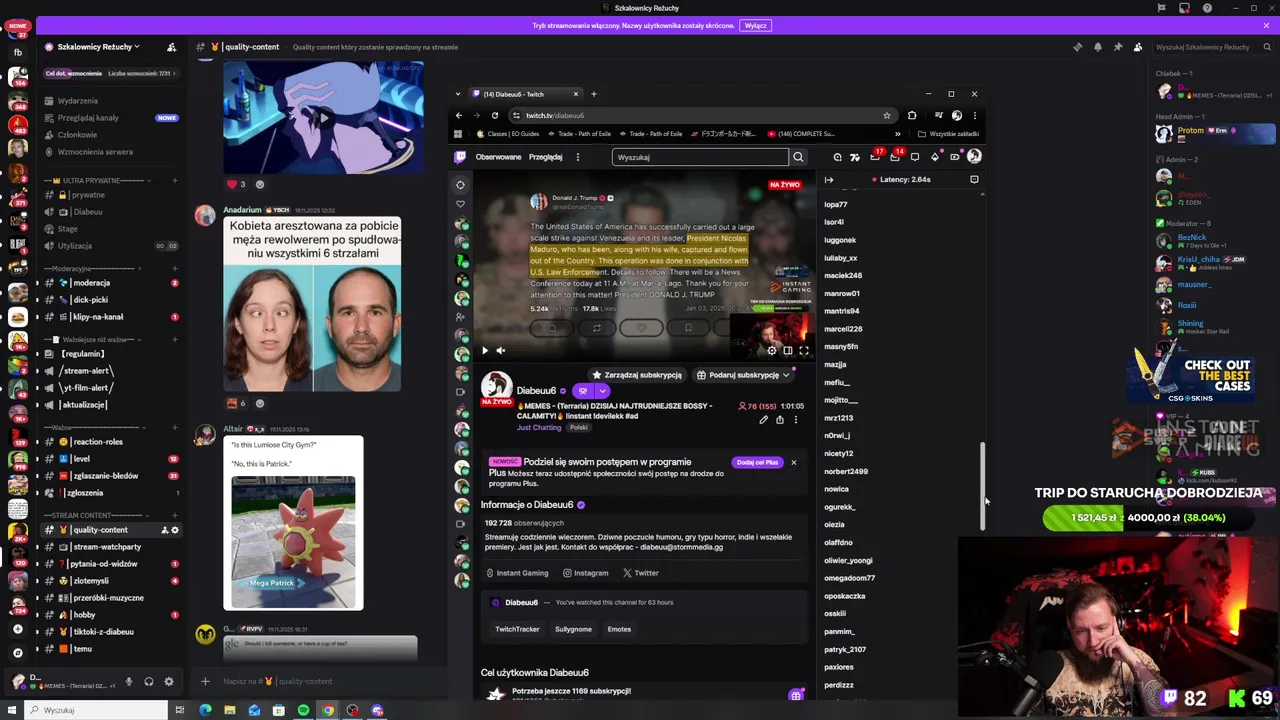Open Instant Gaming link
Screen dimensions: 1280x720
click(x=517, y=573)
